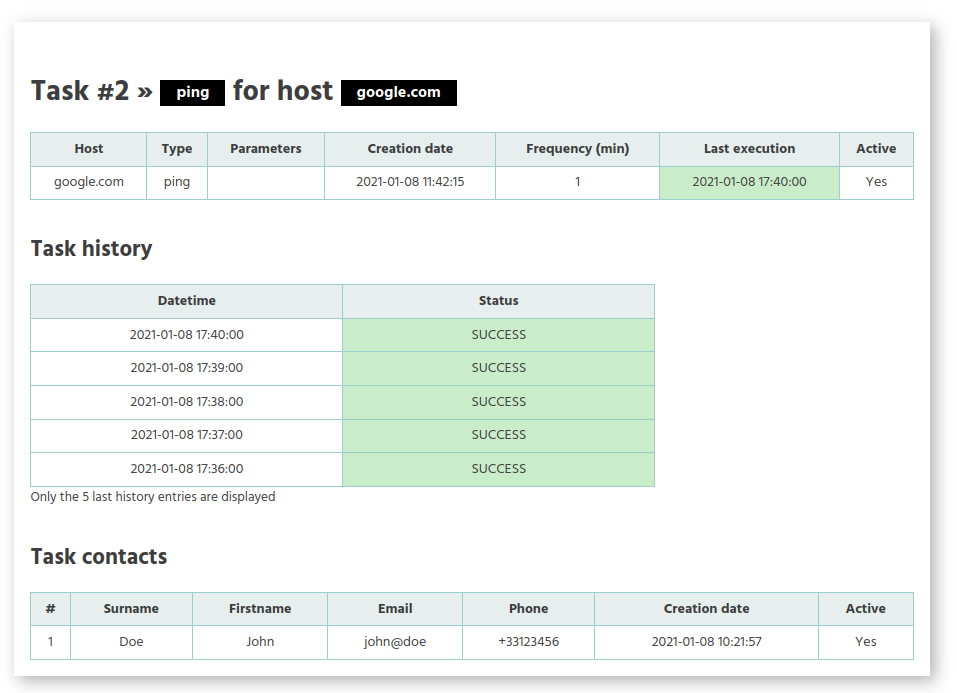Select the 'Status' column header

(x=499, y=301)
